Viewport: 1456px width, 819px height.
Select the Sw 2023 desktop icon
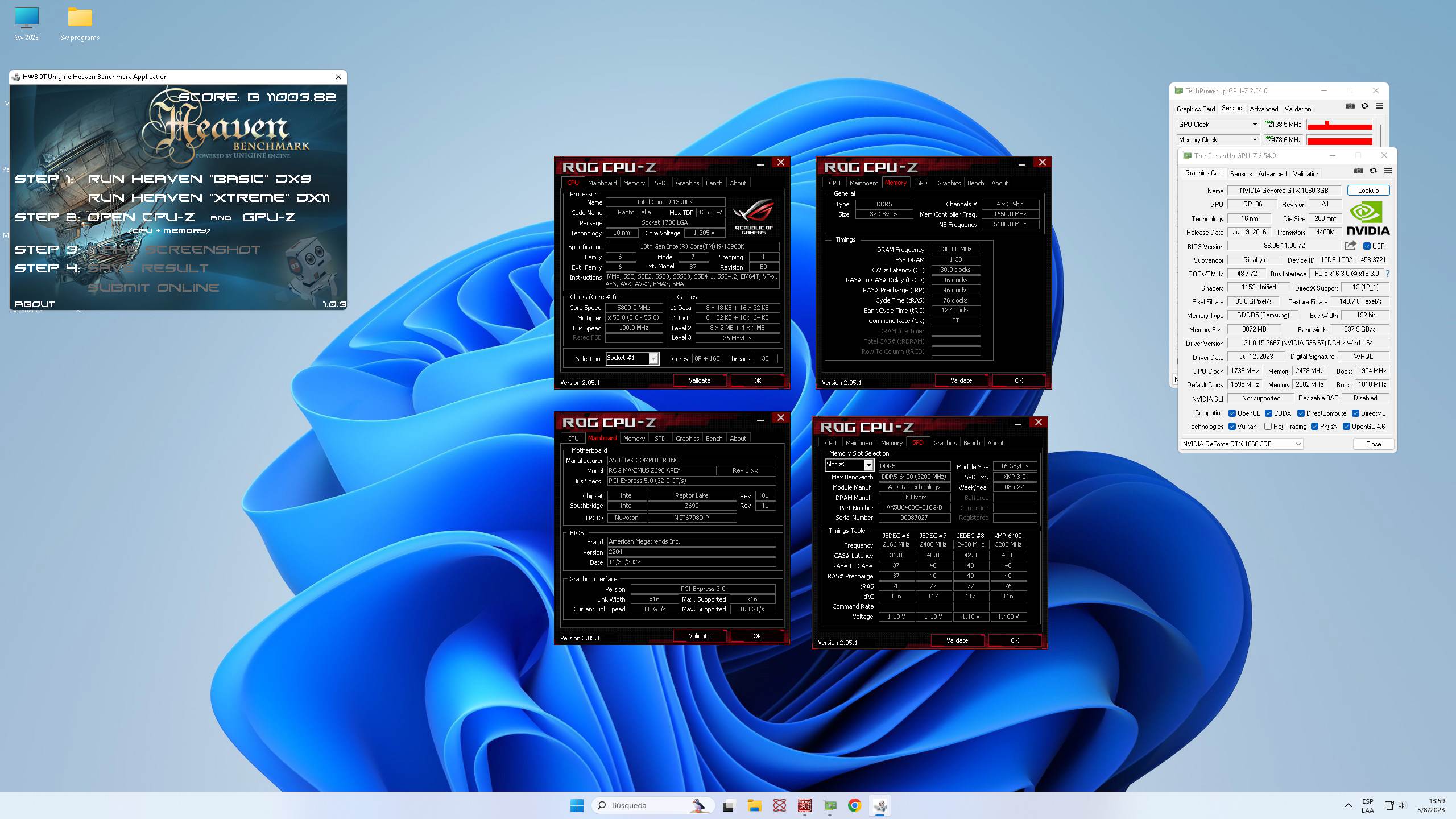[x=26, y=24]
